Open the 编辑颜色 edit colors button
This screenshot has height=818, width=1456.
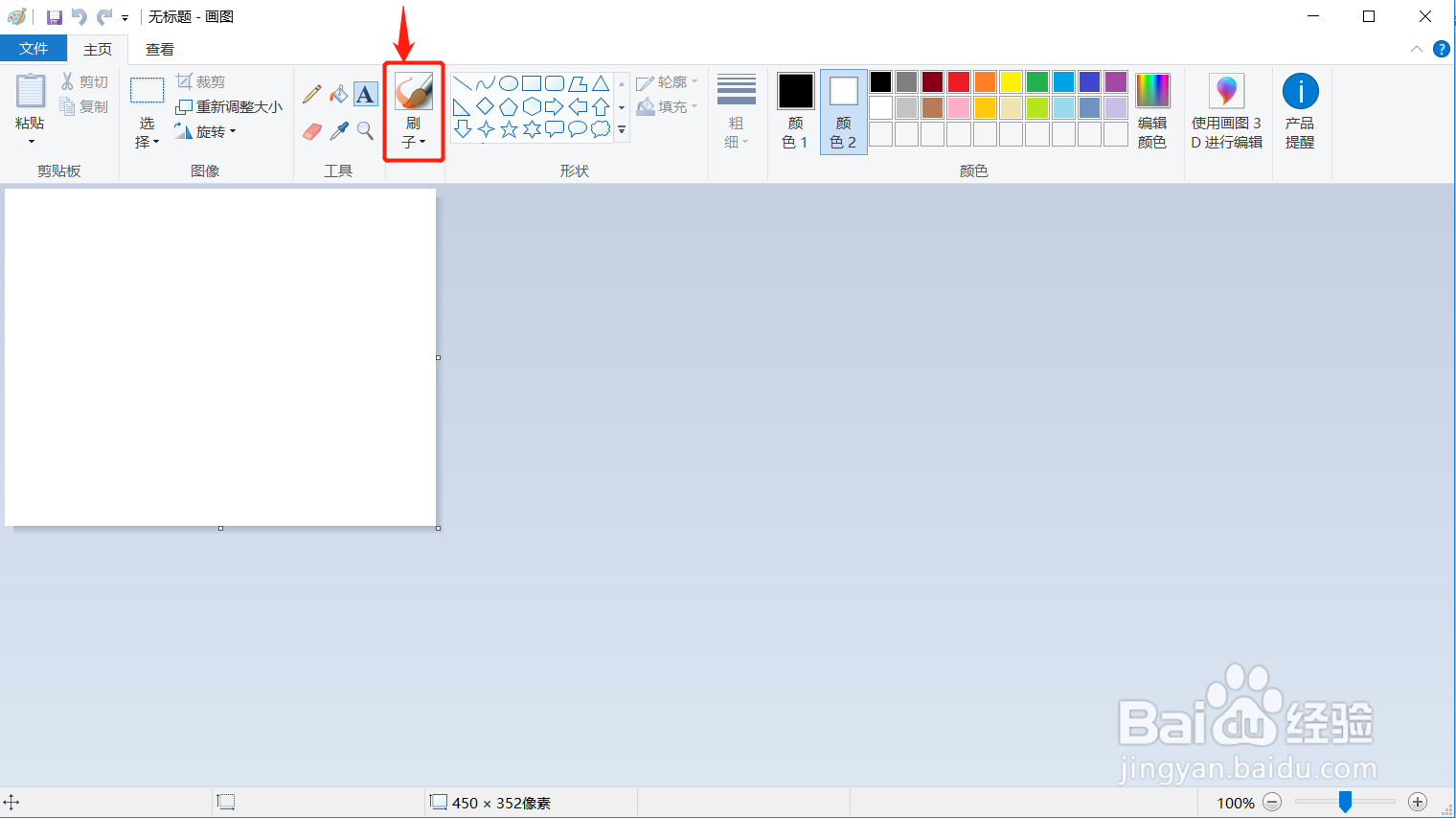tap(1152, 111)
